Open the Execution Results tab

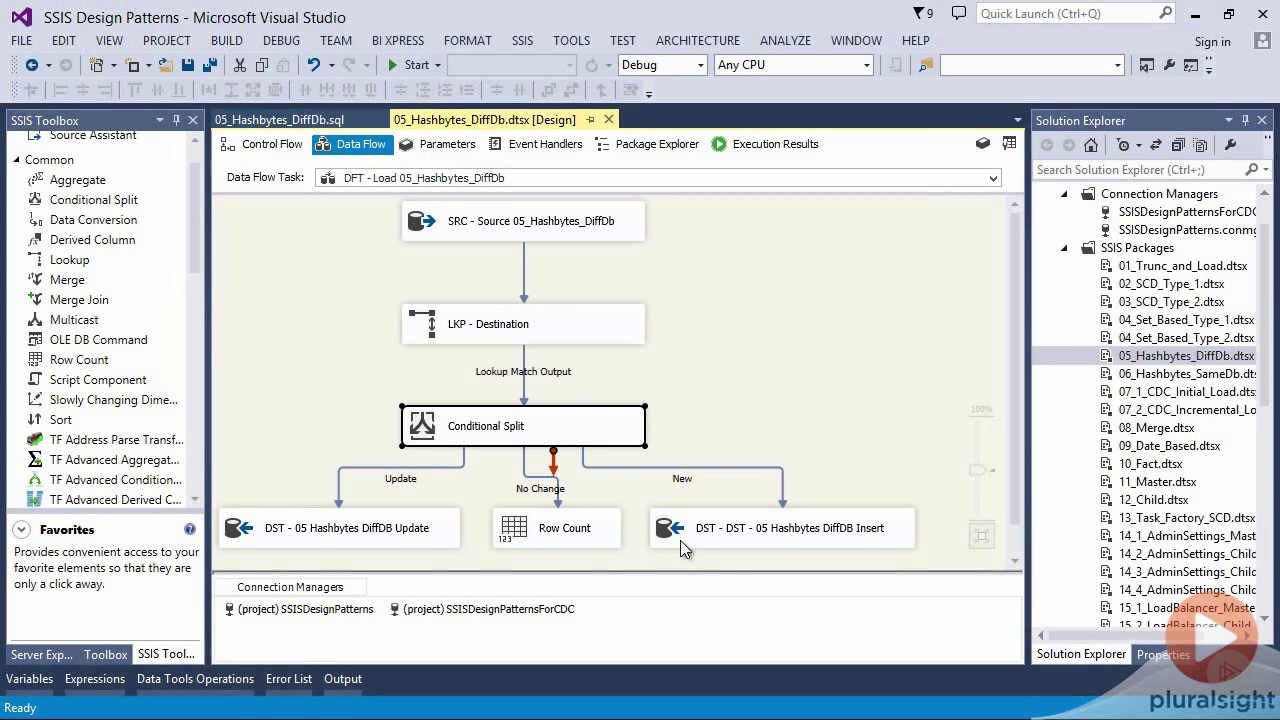(765, 144)
